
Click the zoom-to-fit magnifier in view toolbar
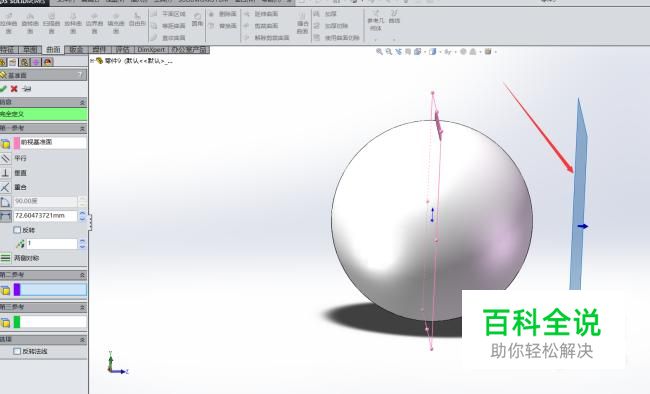[x=379, y=51]
